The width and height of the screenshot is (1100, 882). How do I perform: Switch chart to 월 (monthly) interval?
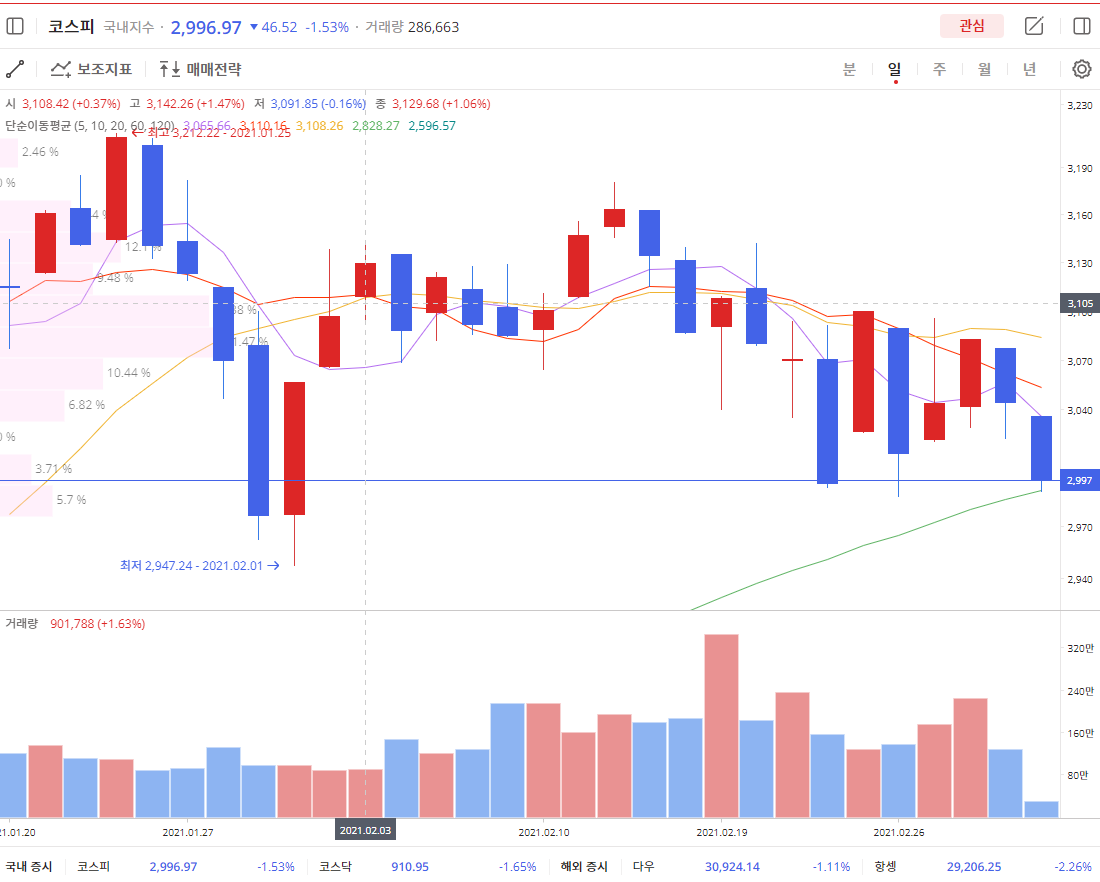pyautogui.click(x=984, y=69)
